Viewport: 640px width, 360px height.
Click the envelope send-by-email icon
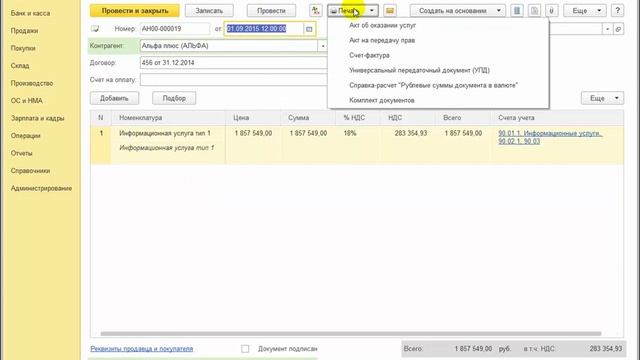(x=390, y=11)
